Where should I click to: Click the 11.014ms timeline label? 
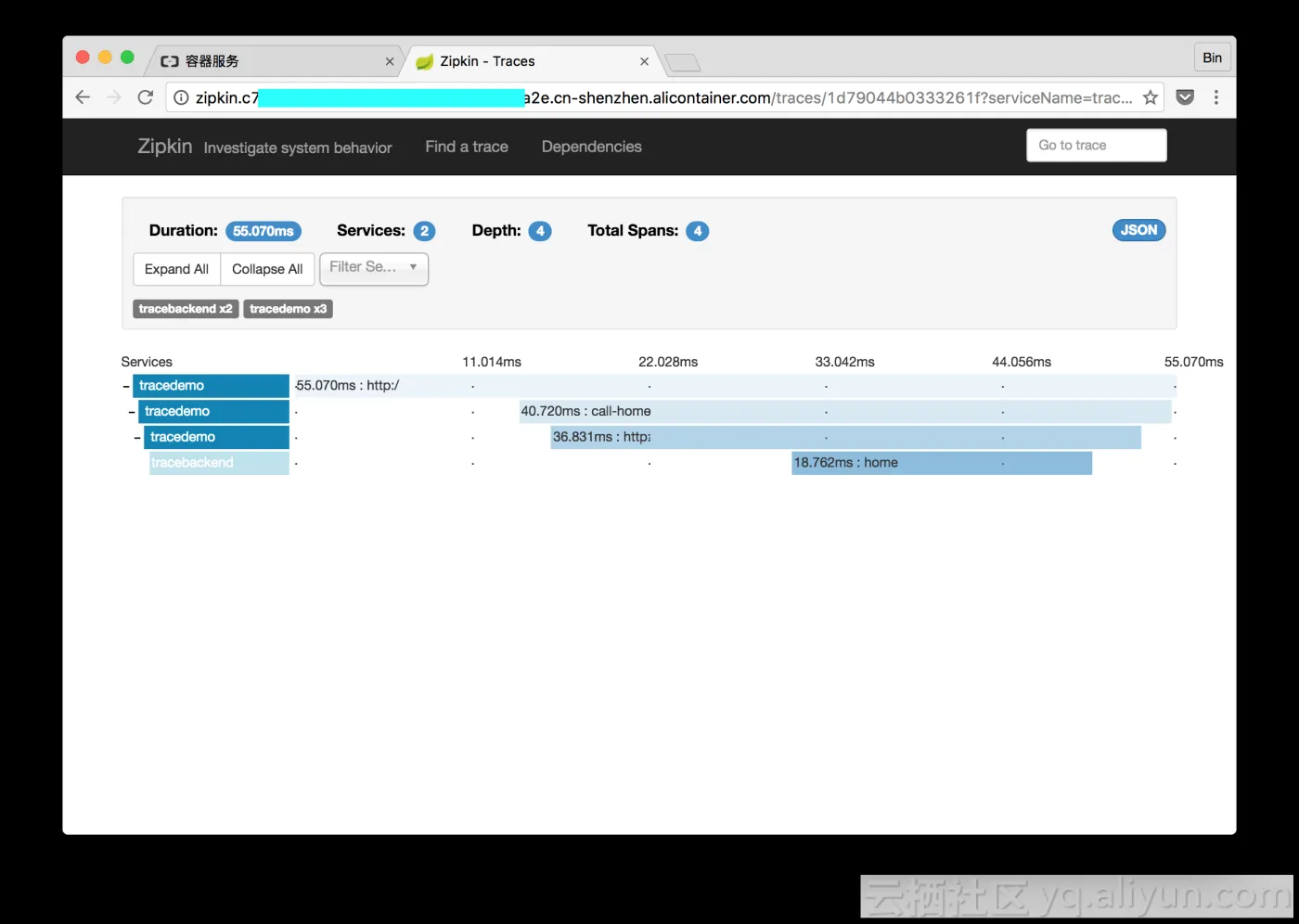click(492, 362)
